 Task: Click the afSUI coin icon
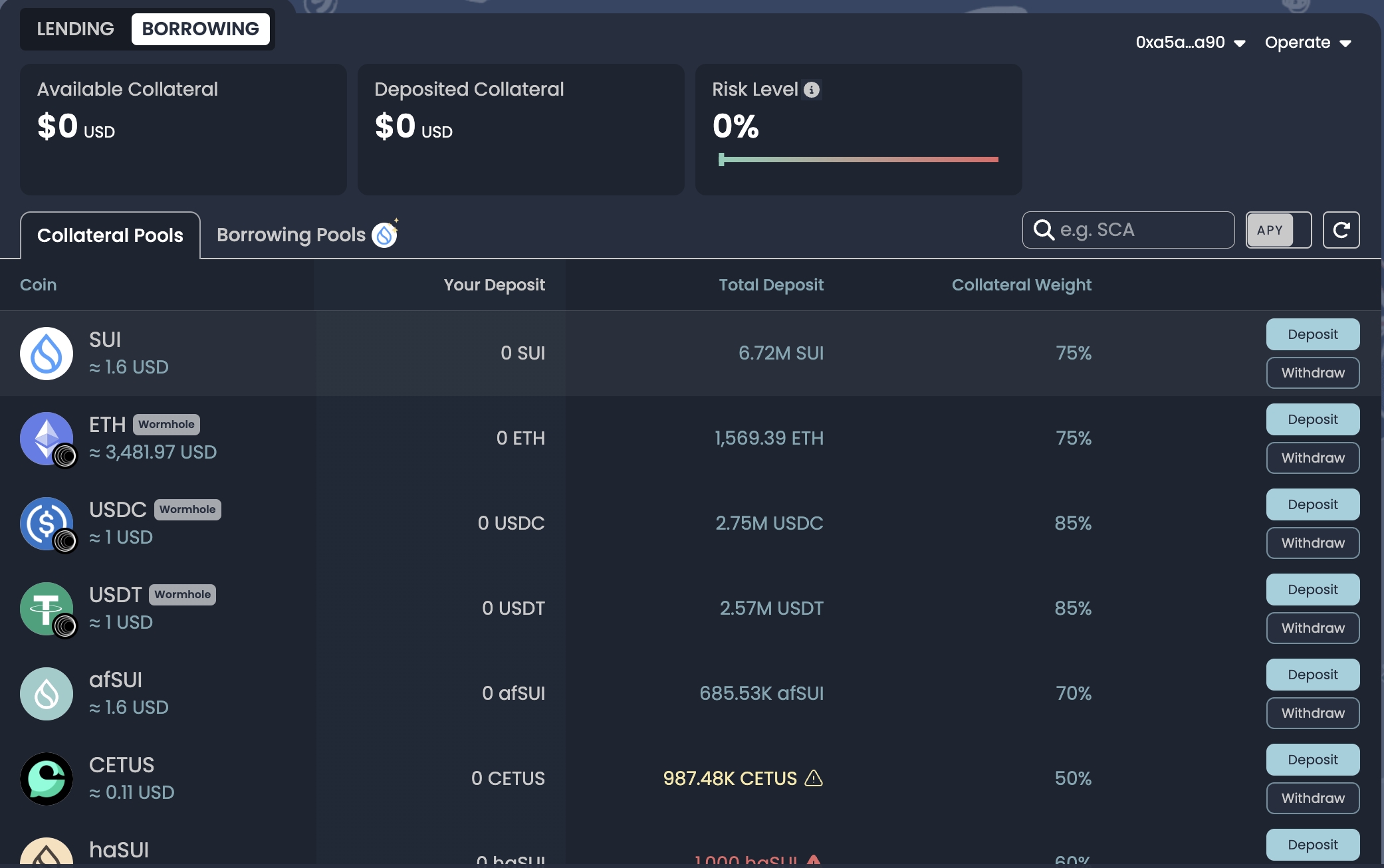click(x=46, y=693)
